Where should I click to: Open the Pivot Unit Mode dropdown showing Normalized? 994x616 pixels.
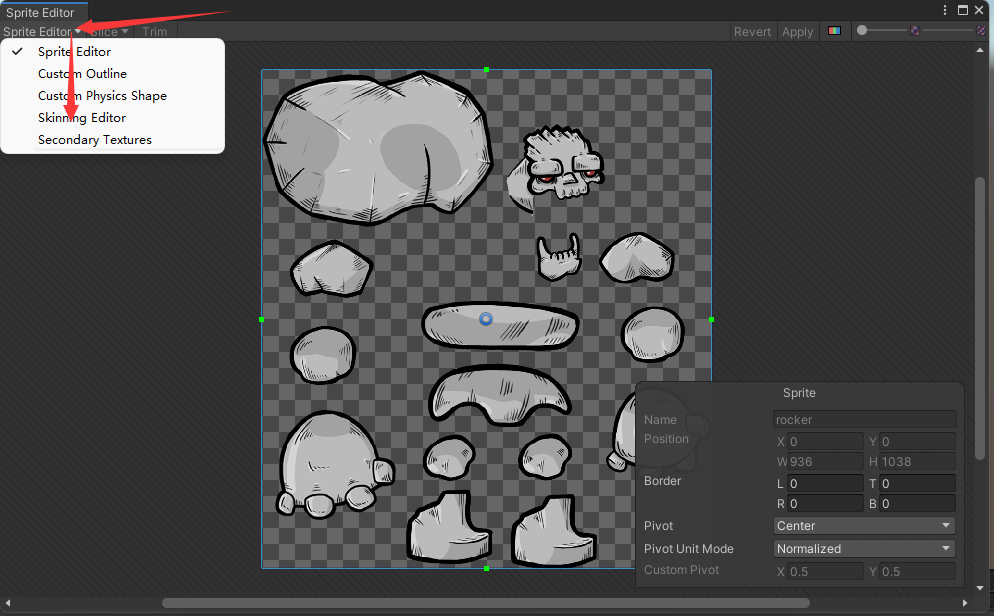[x=862, y=548]
